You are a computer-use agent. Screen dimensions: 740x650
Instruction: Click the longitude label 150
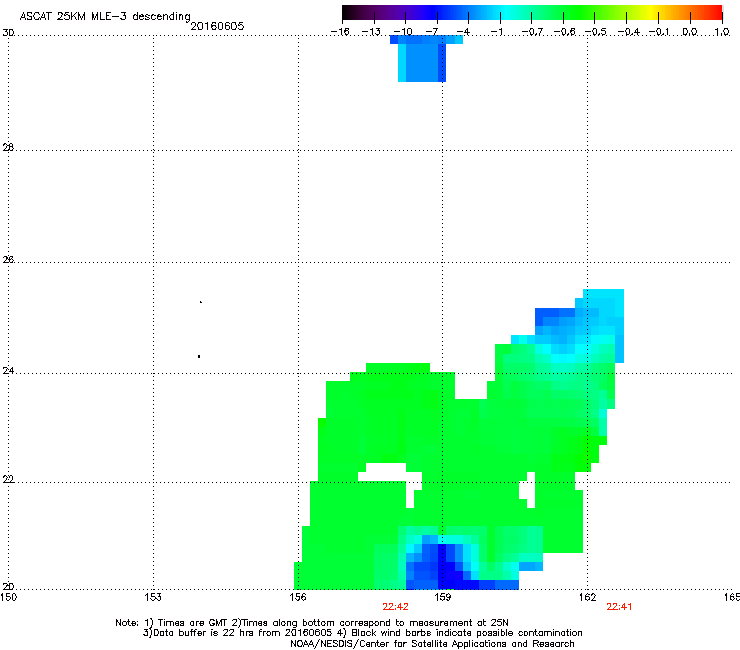pyautogui.click(x=8, y=597)
